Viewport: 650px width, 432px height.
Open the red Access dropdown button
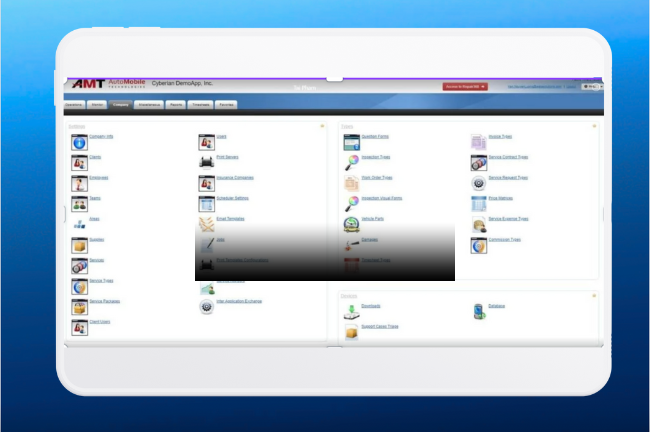(x=465, y=87)
